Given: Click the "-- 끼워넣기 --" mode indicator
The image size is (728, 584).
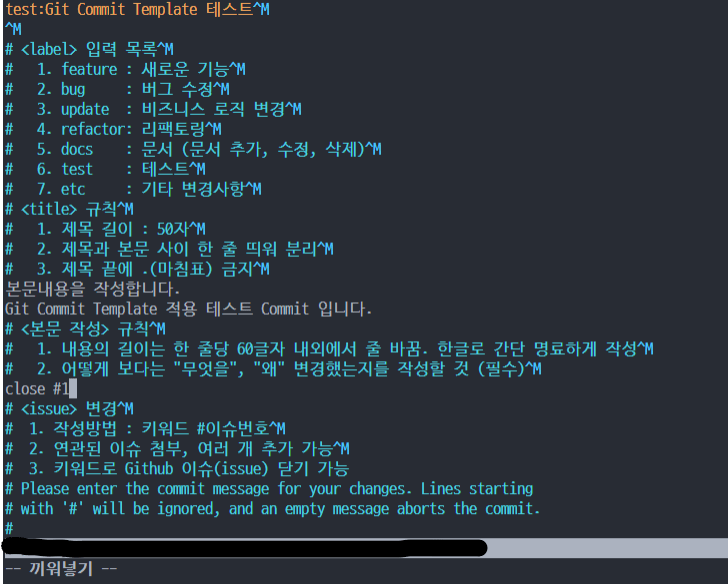Looking at the screenshot, I should pos(61,569).
